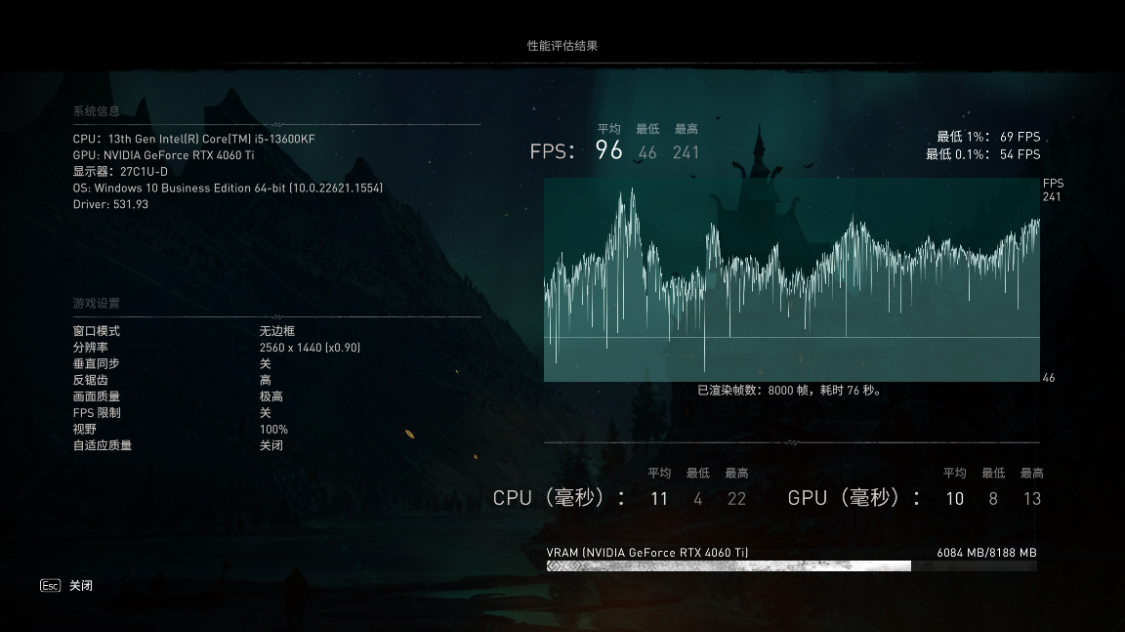Click the "系统信息" section heading

click(x=96, y=111)
